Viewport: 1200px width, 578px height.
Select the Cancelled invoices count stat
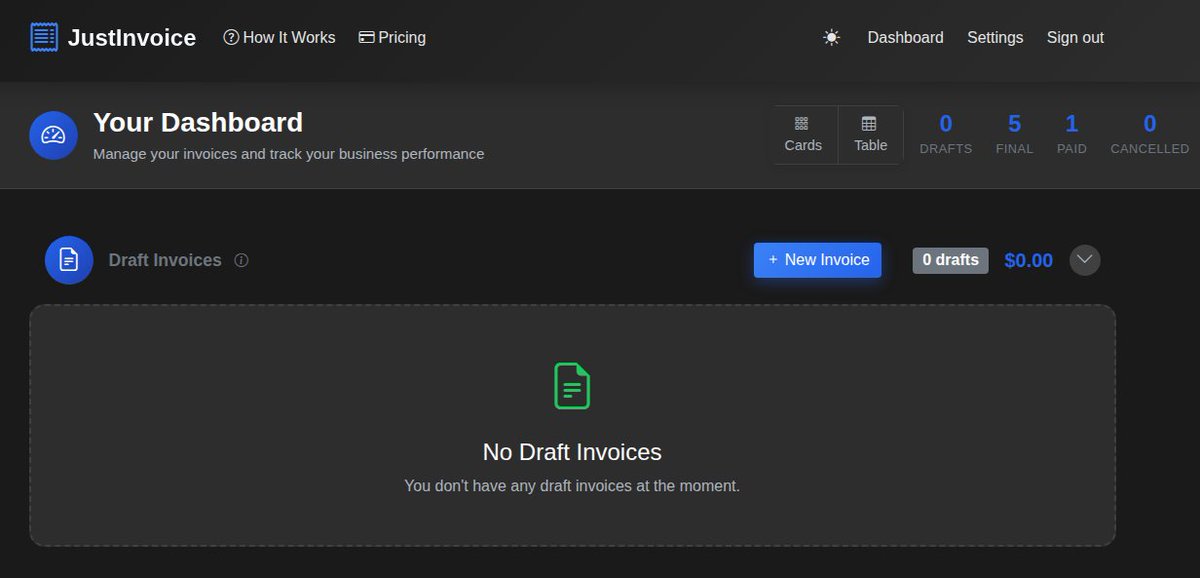[x=1150, y=135]
